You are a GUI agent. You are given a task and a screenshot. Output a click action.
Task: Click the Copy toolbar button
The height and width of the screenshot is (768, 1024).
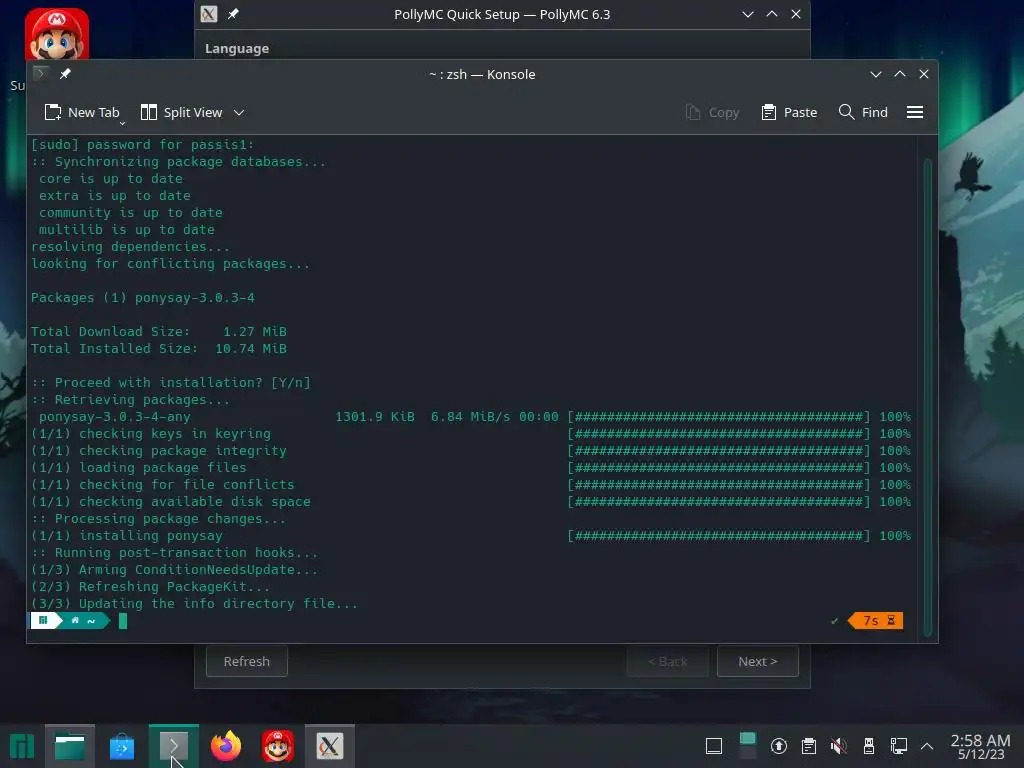(712, 112)
